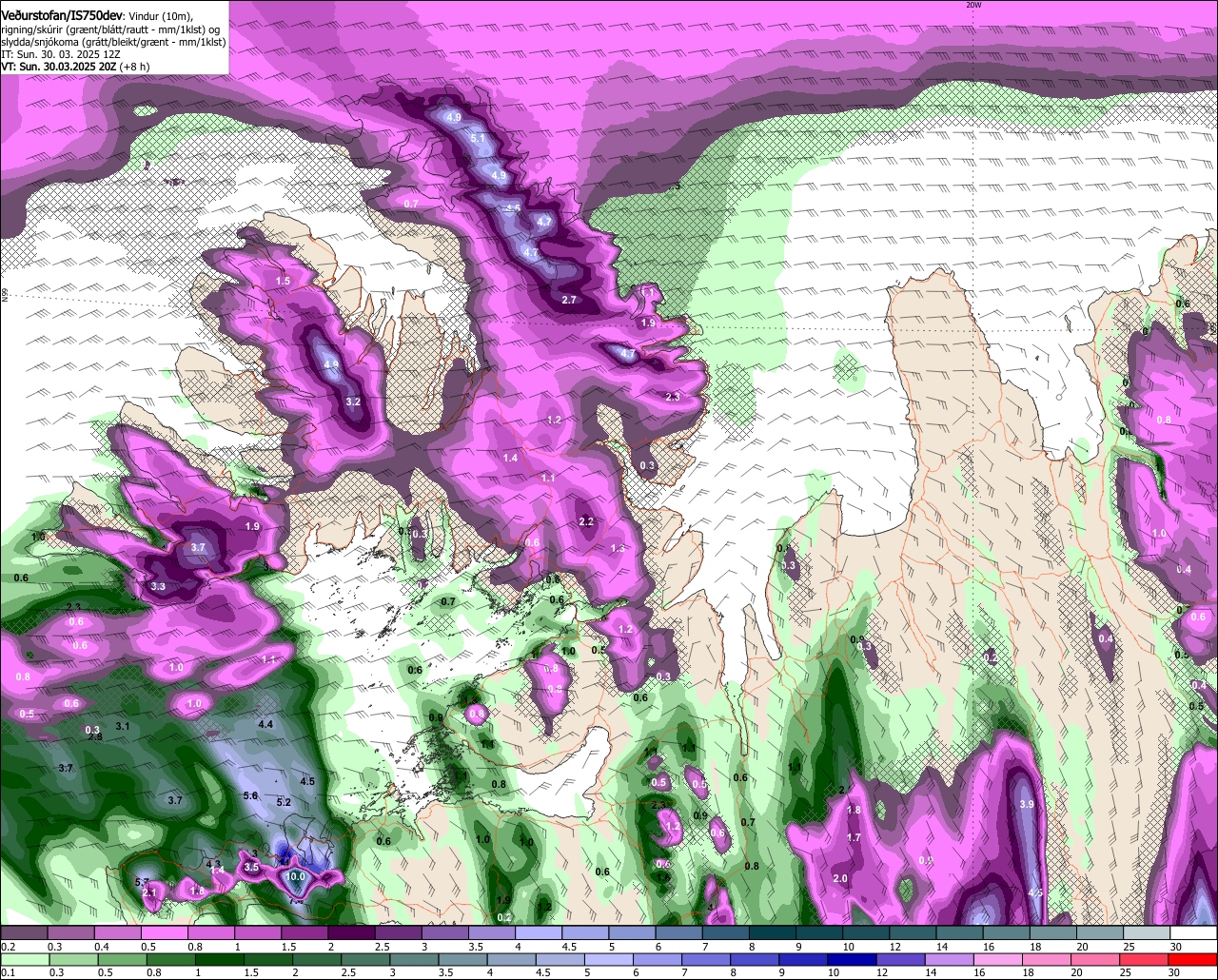
Task: Click the 3.3 value on the map
Action: (158, 586)
